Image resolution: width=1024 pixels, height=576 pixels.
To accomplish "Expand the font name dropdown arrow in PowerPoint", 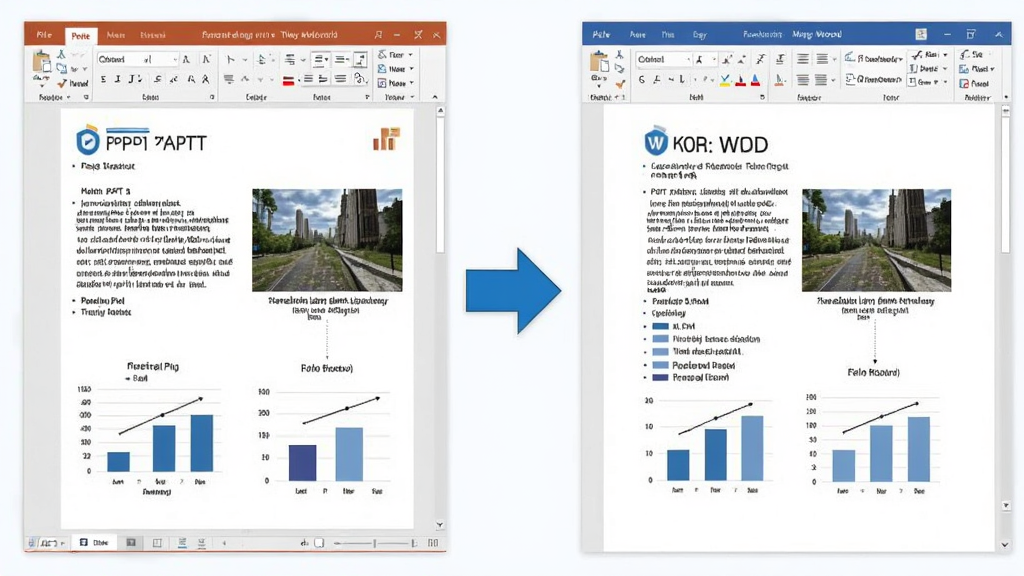I will 175,59.
